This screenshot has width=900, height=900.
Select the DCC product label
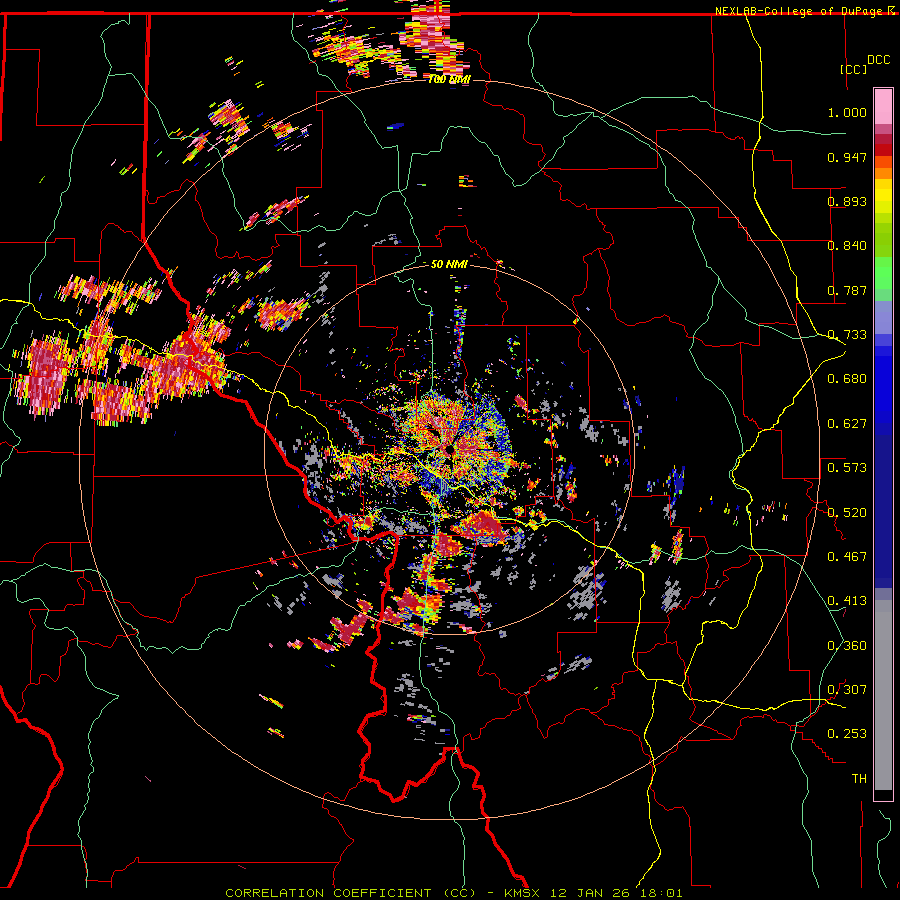(879, 60)
